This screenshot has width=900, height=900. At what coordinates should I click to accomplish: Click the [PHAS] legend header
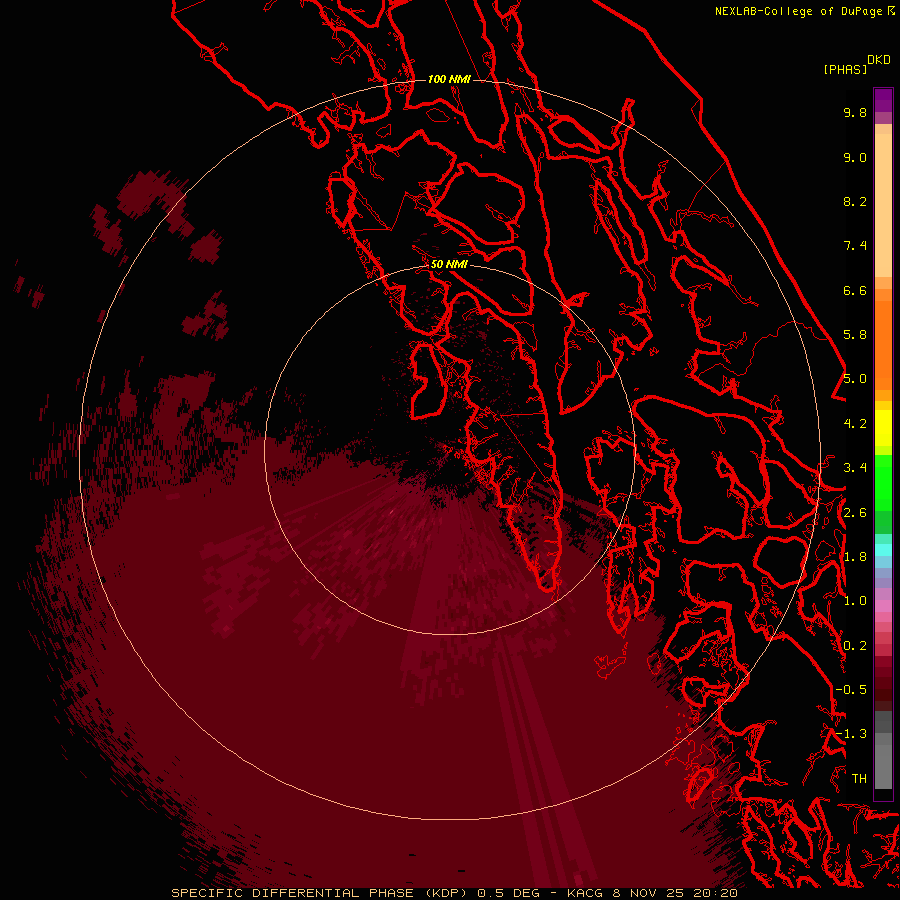[845, 69]
